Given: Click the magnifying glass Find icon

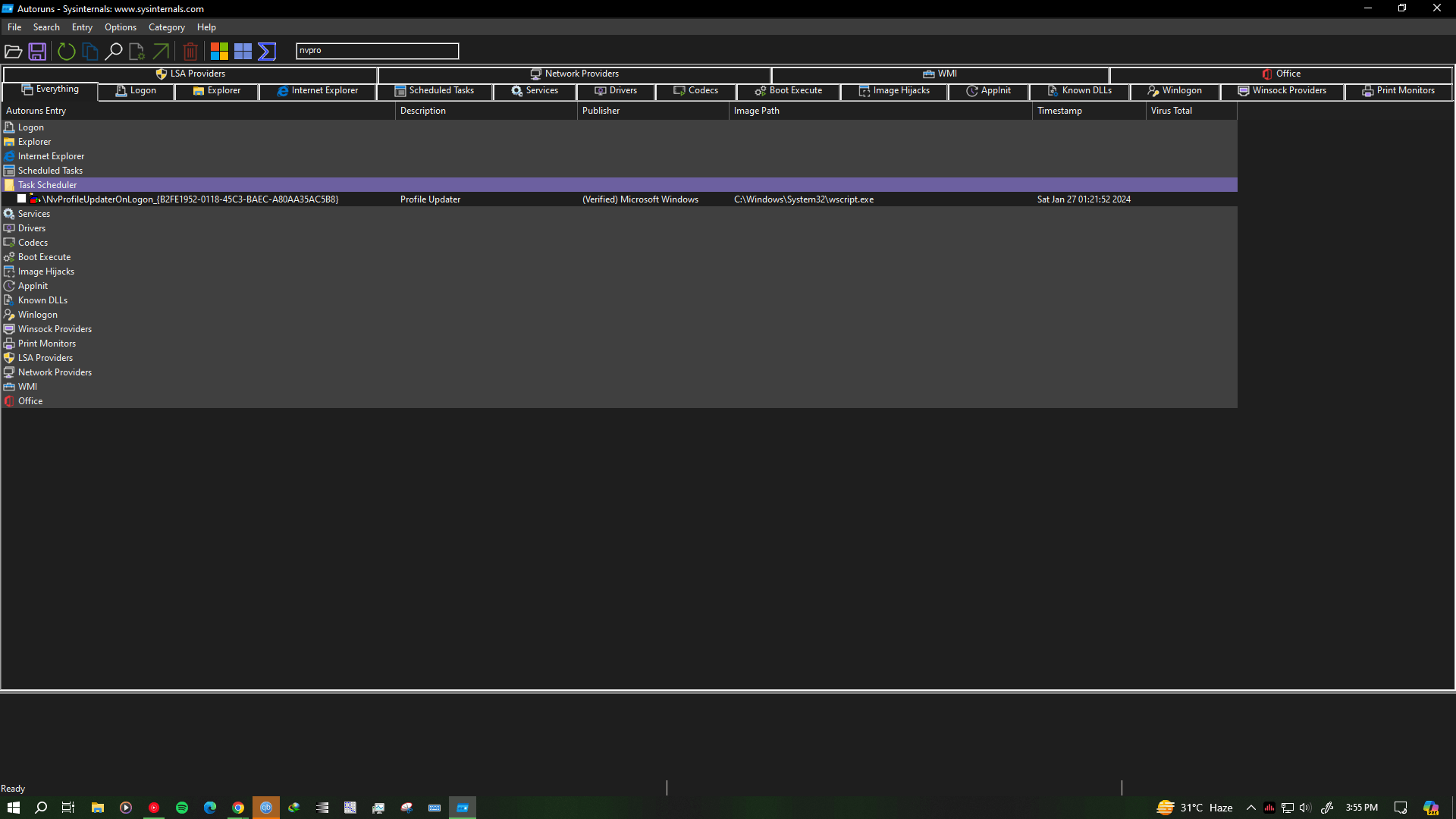Looking at the screenshot, I should [x=113, y=52].
